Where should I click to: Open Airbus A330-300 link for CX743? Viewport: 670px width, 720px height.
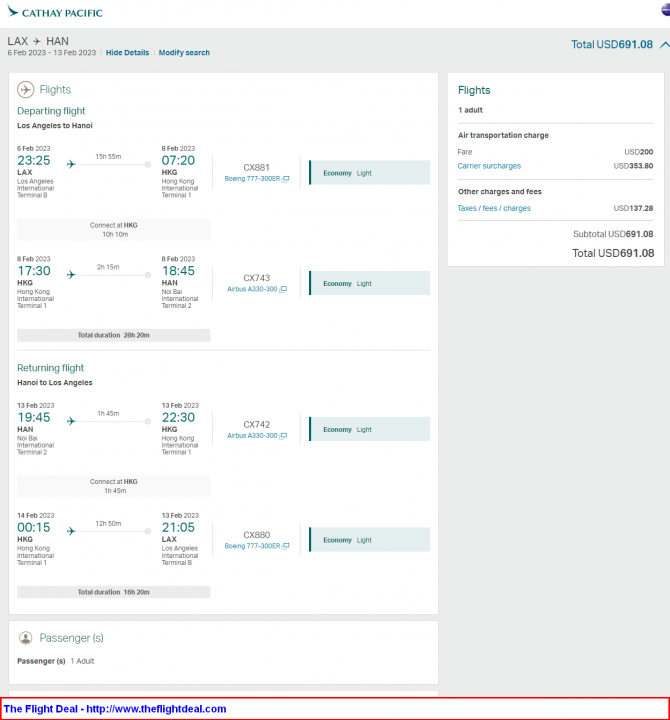click(252, 289)
